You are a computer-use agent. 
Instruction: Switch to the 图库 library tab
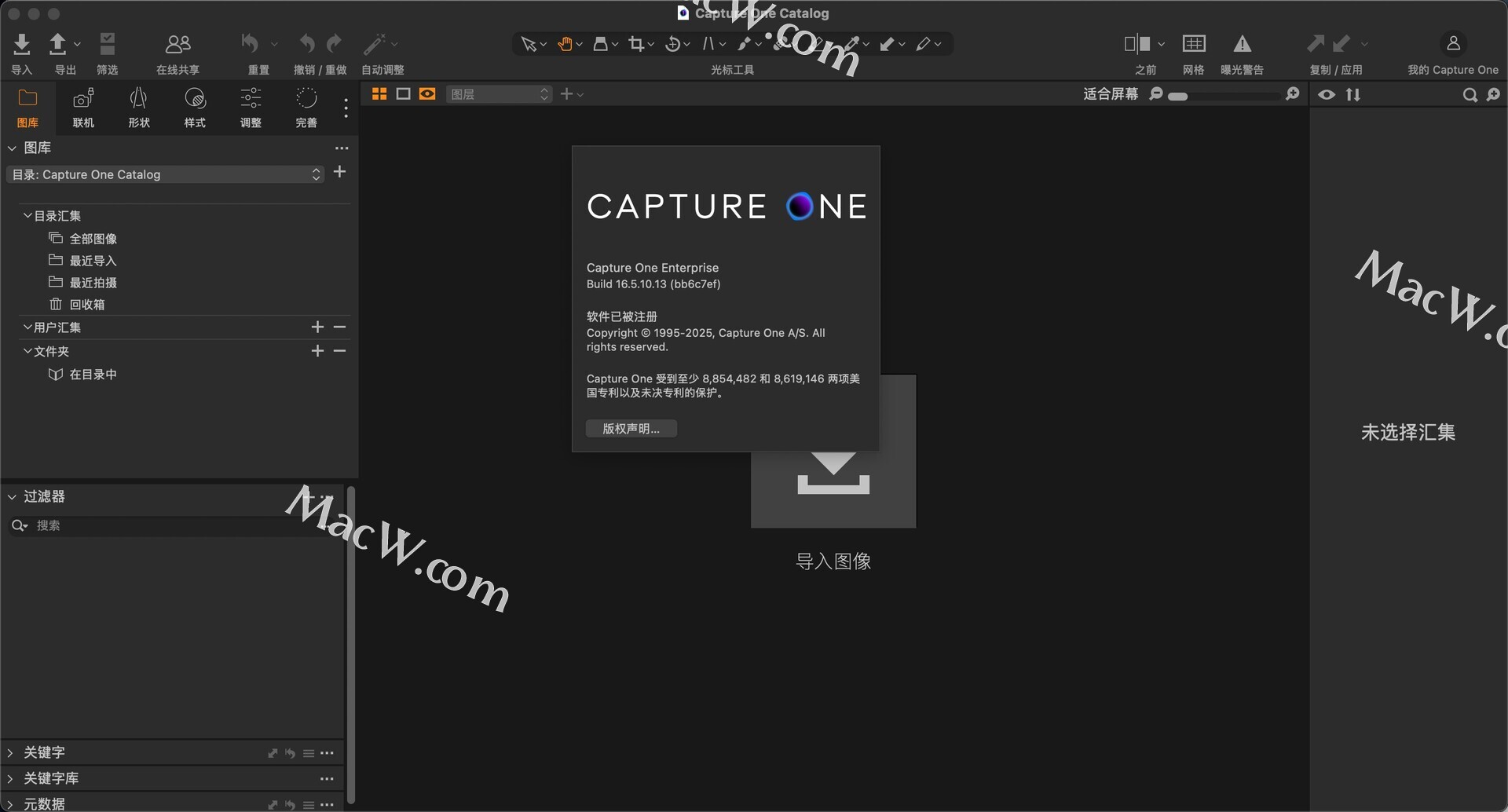27,108
